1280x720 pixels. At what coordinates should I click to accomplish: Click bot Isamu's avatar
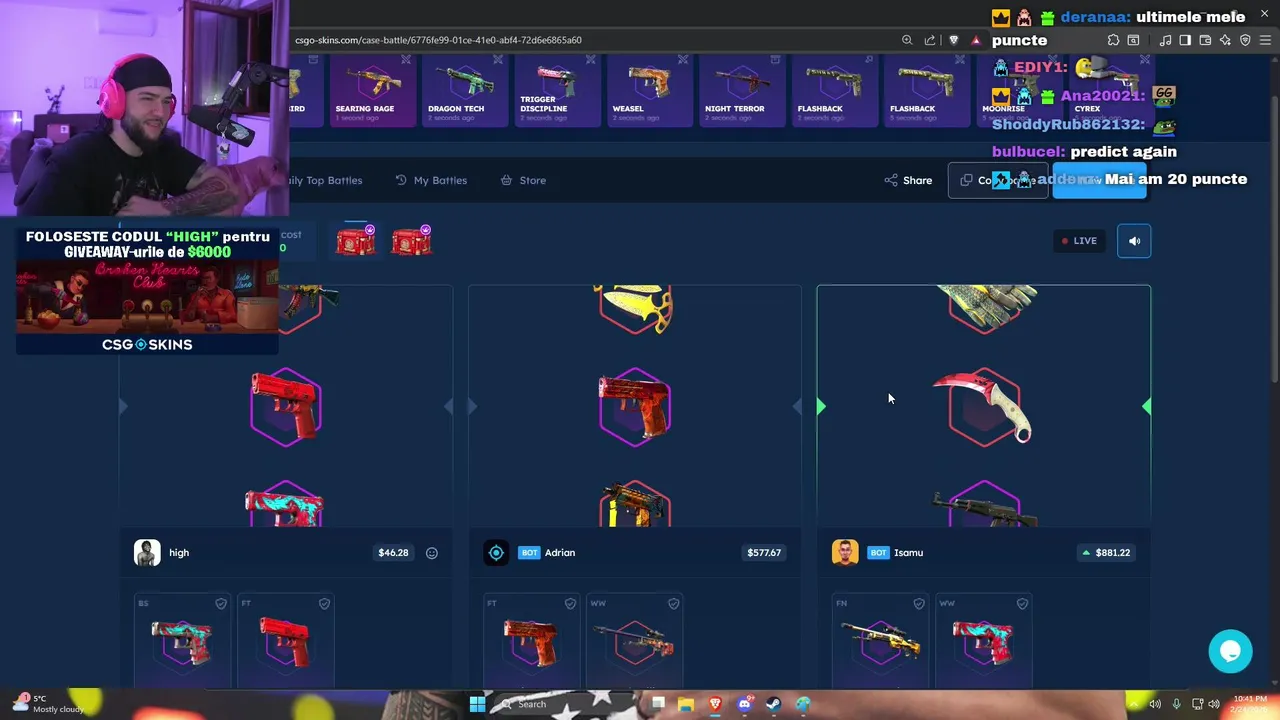tap(845, 553)
